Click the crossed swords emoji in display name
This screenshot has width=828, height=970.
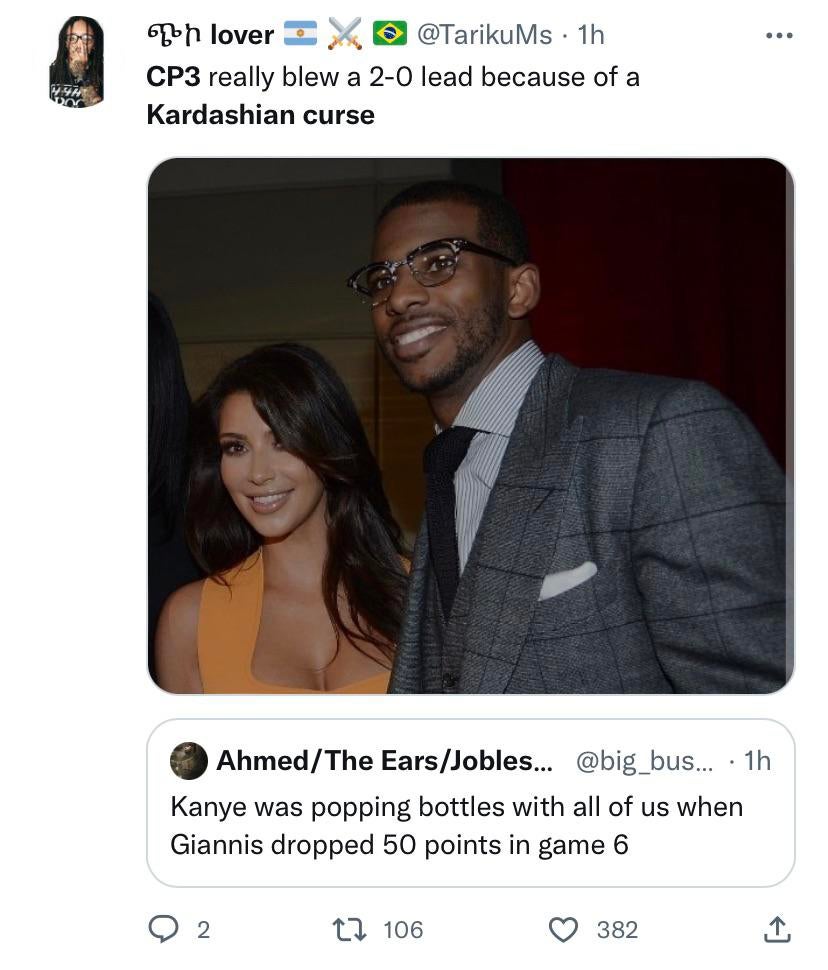point(345,34)
